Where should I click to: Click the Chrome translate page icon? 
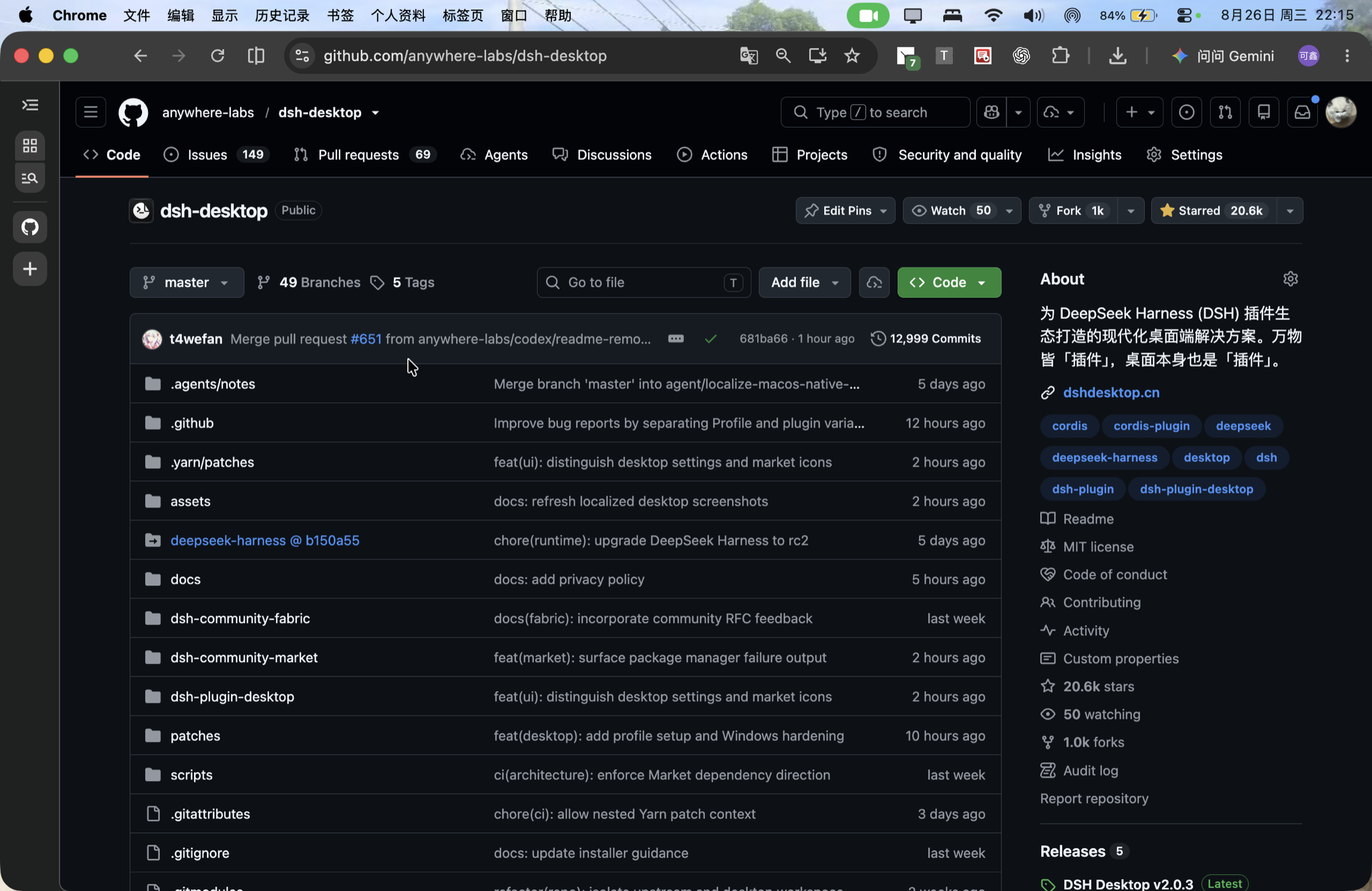(x=749, y=56)
